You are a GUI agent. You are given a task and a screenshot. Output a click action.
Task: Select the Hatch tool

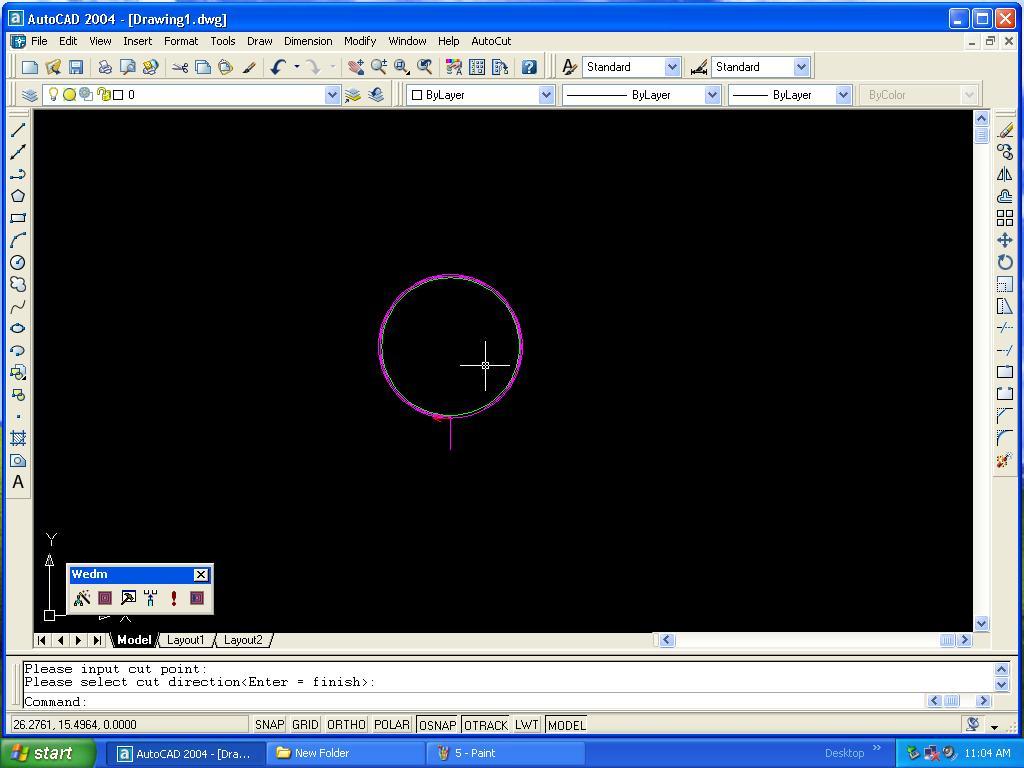(18, 438)
